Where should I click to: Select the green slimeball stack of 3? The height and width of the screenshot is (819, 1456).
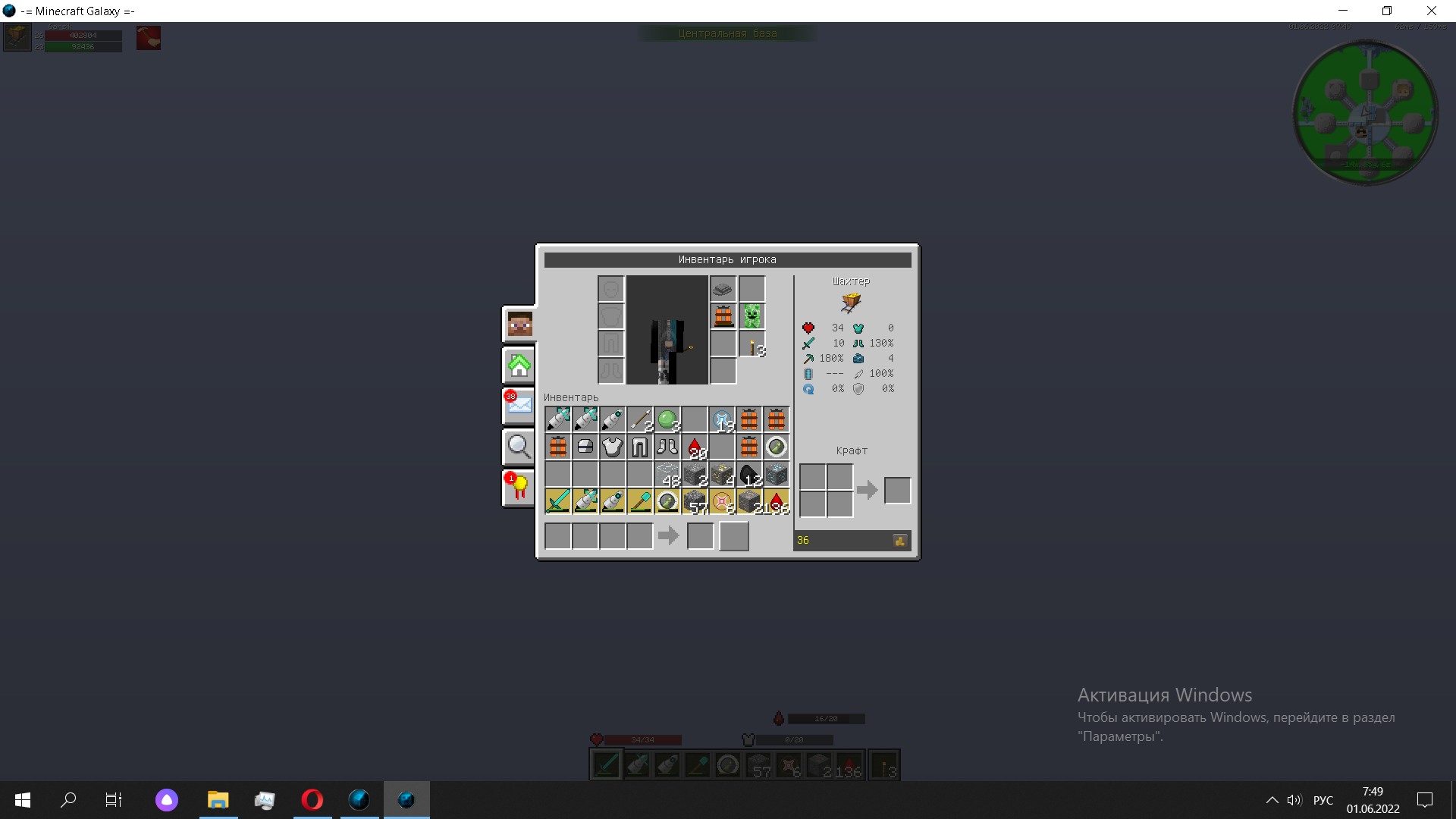[667, 419]
